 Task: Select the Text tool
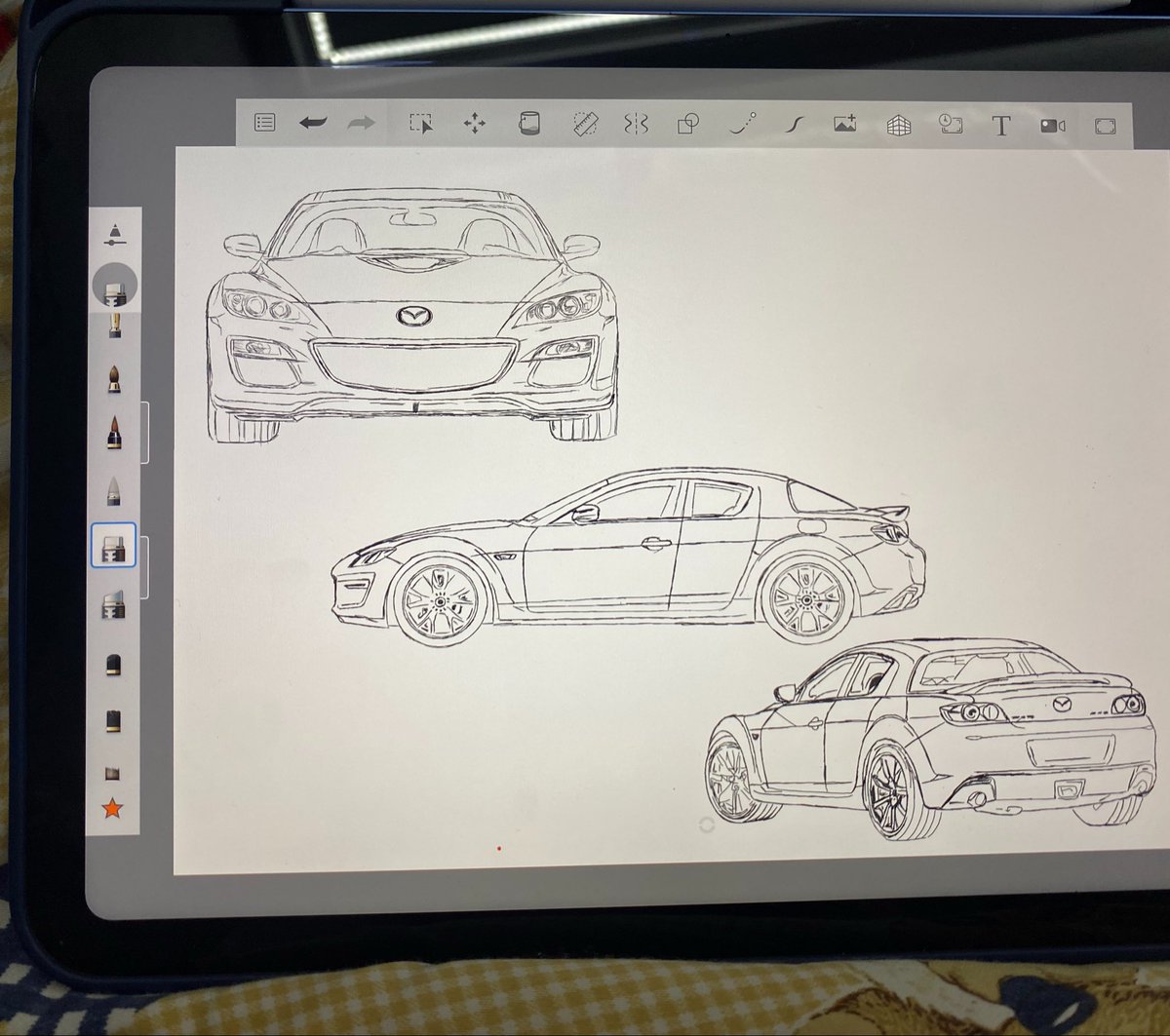pos(1000,126)
